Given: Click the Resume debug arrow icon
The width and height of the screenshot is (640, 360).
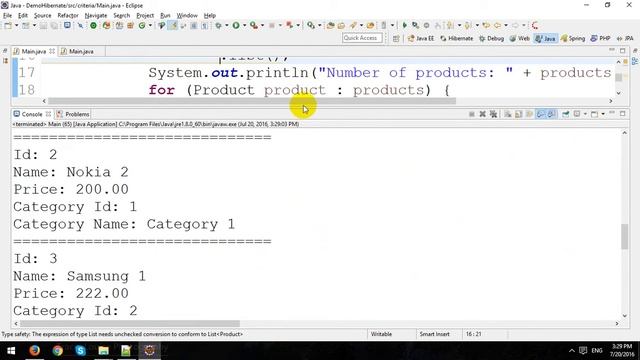Looking at the screenshot, I should 404,25.
